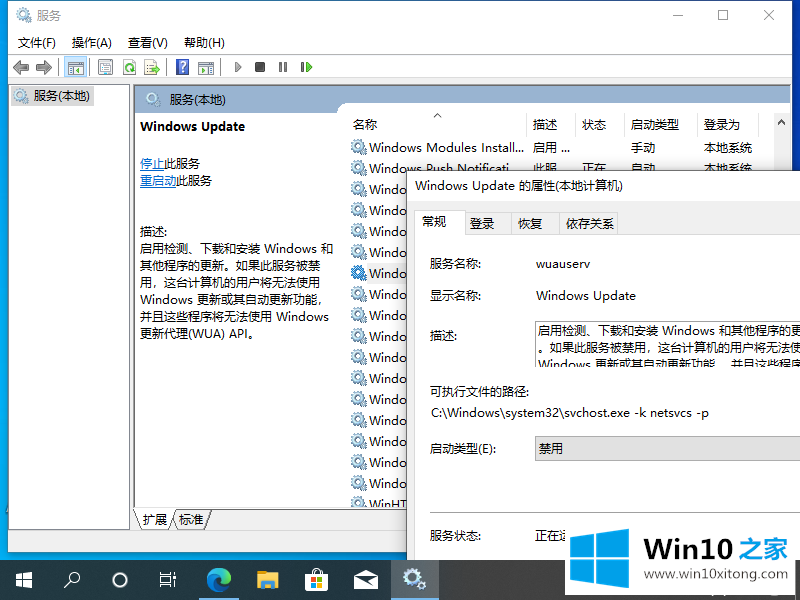Click the Forward arrow in the Services toolbar

coord(44,67)
